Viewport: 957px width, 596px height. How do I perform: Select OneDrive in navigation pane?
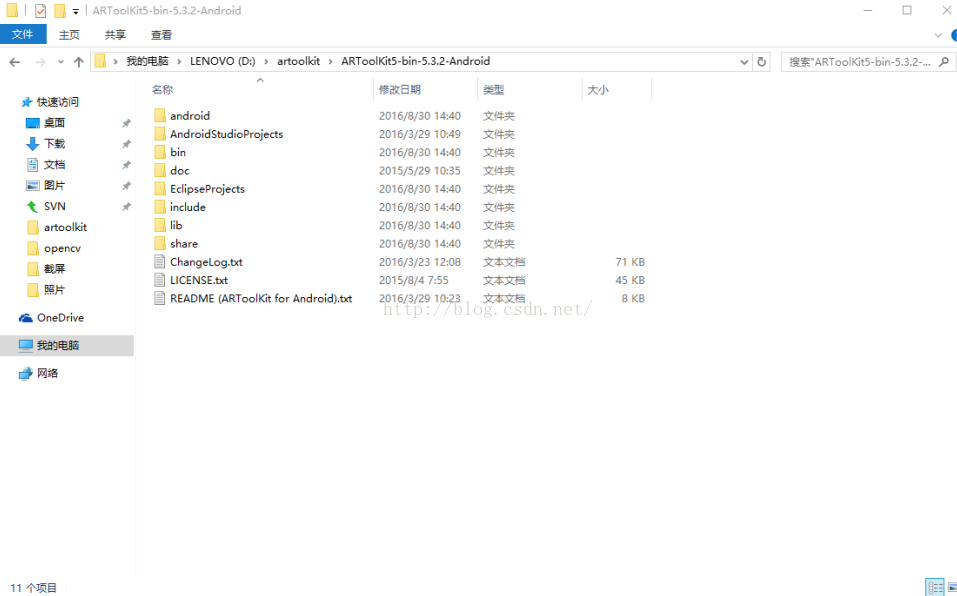point(60,317)
